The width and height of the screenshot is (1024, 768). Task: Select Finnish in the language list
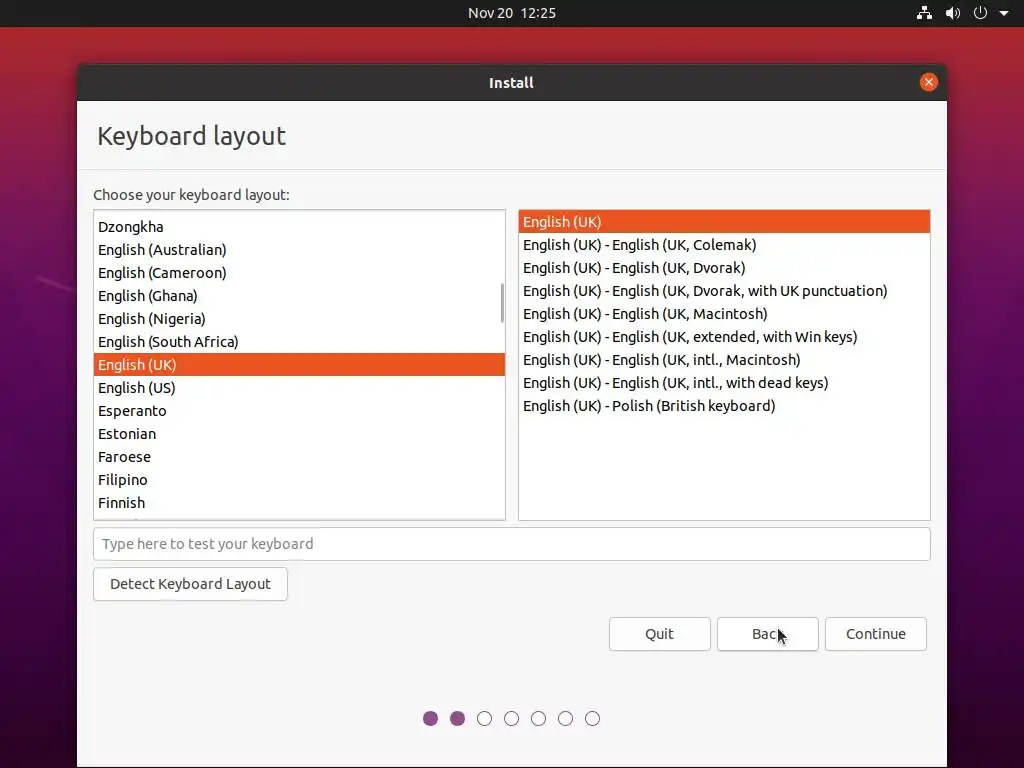pos(299,503)
